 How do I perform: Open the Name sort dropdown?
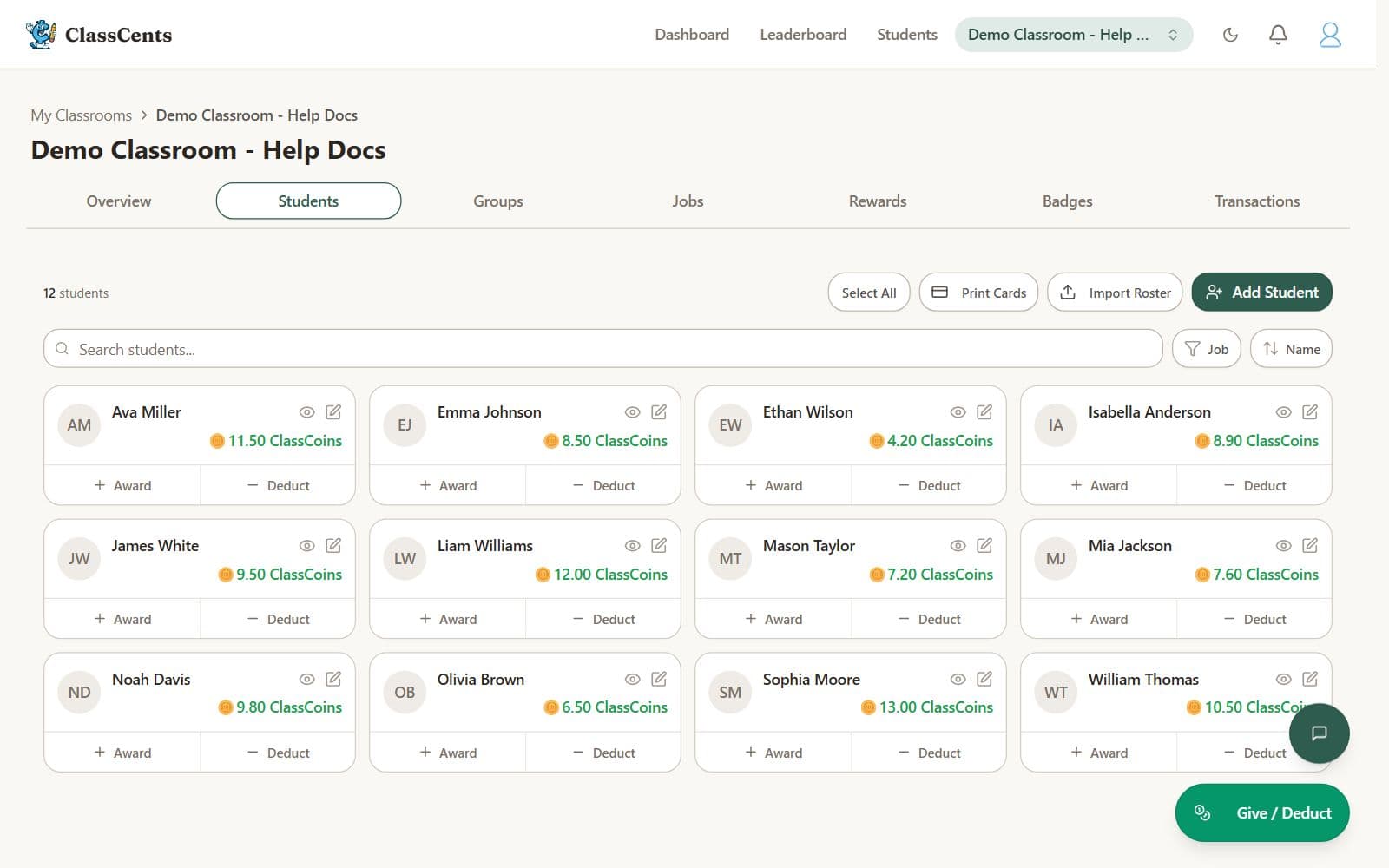click(x=1291, y=349)
